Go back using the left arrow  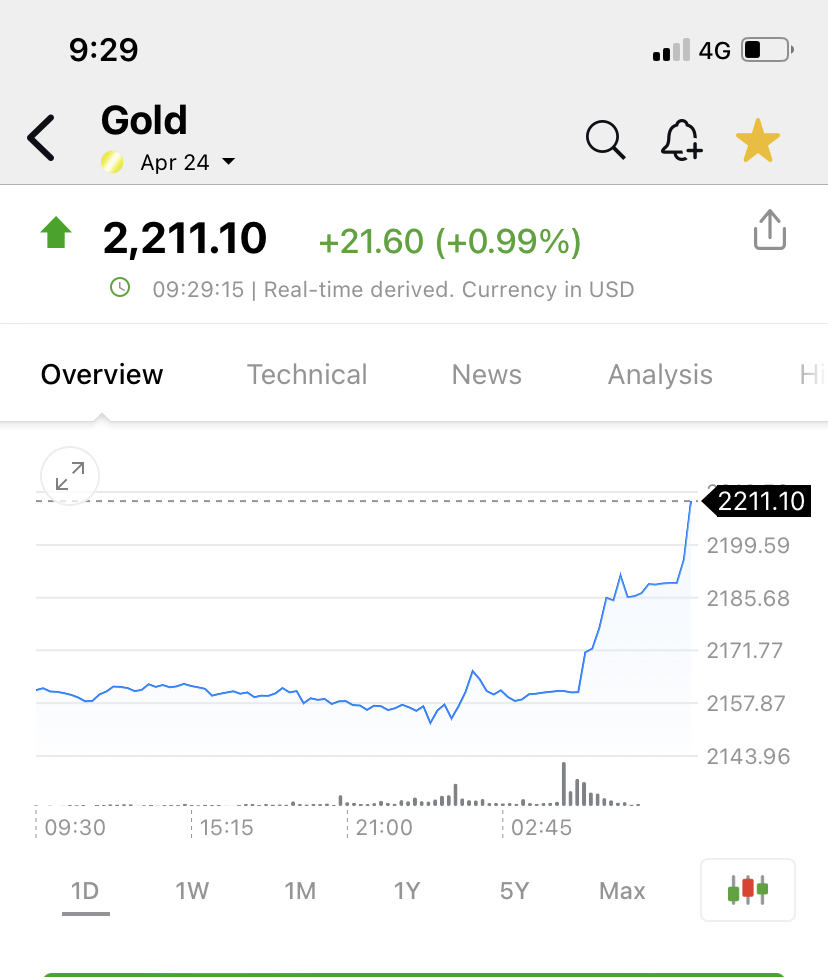pos(41,138)
